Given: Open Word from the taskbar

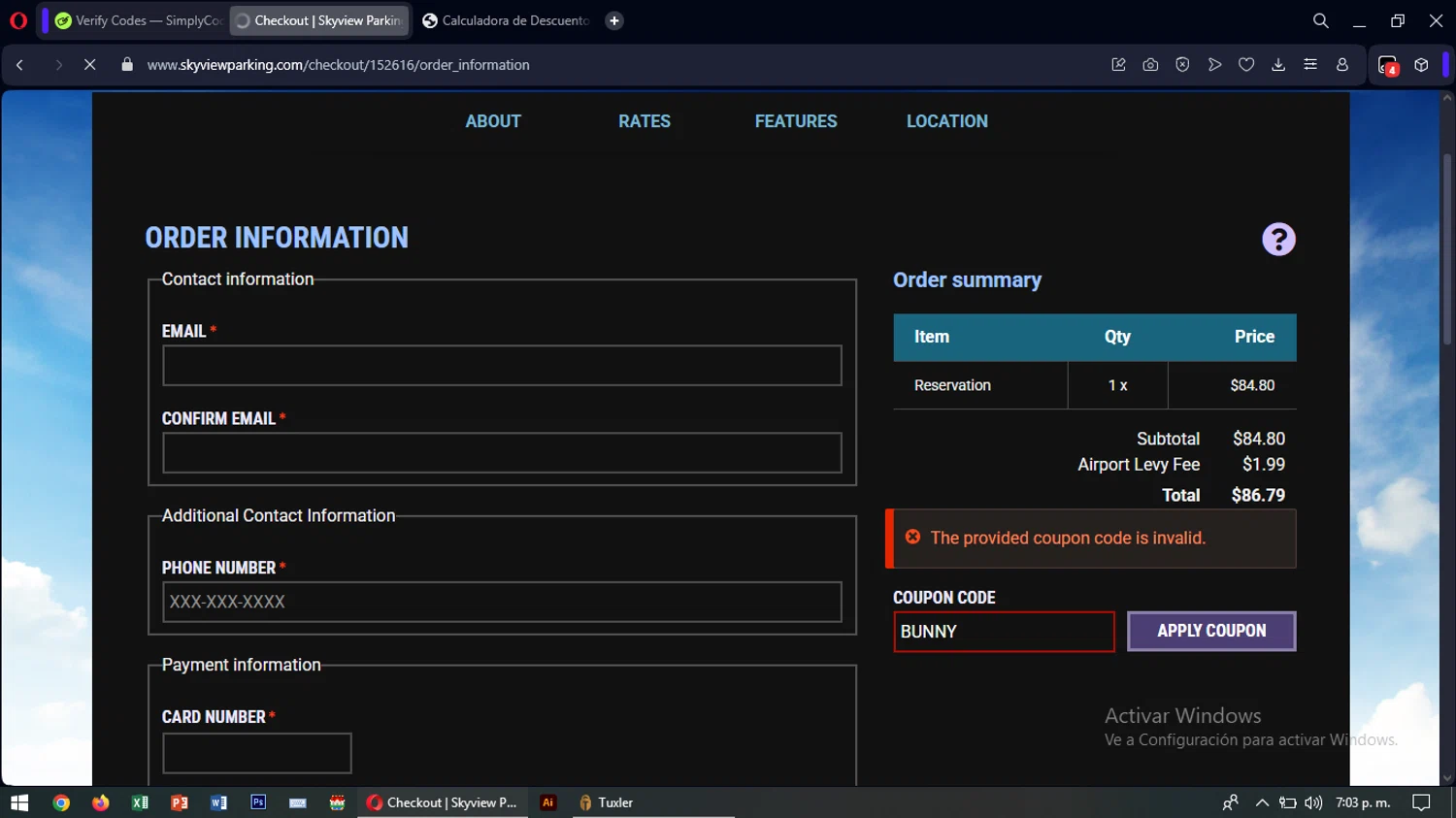Looking at the screenshot, I should (x=218, y=802).
